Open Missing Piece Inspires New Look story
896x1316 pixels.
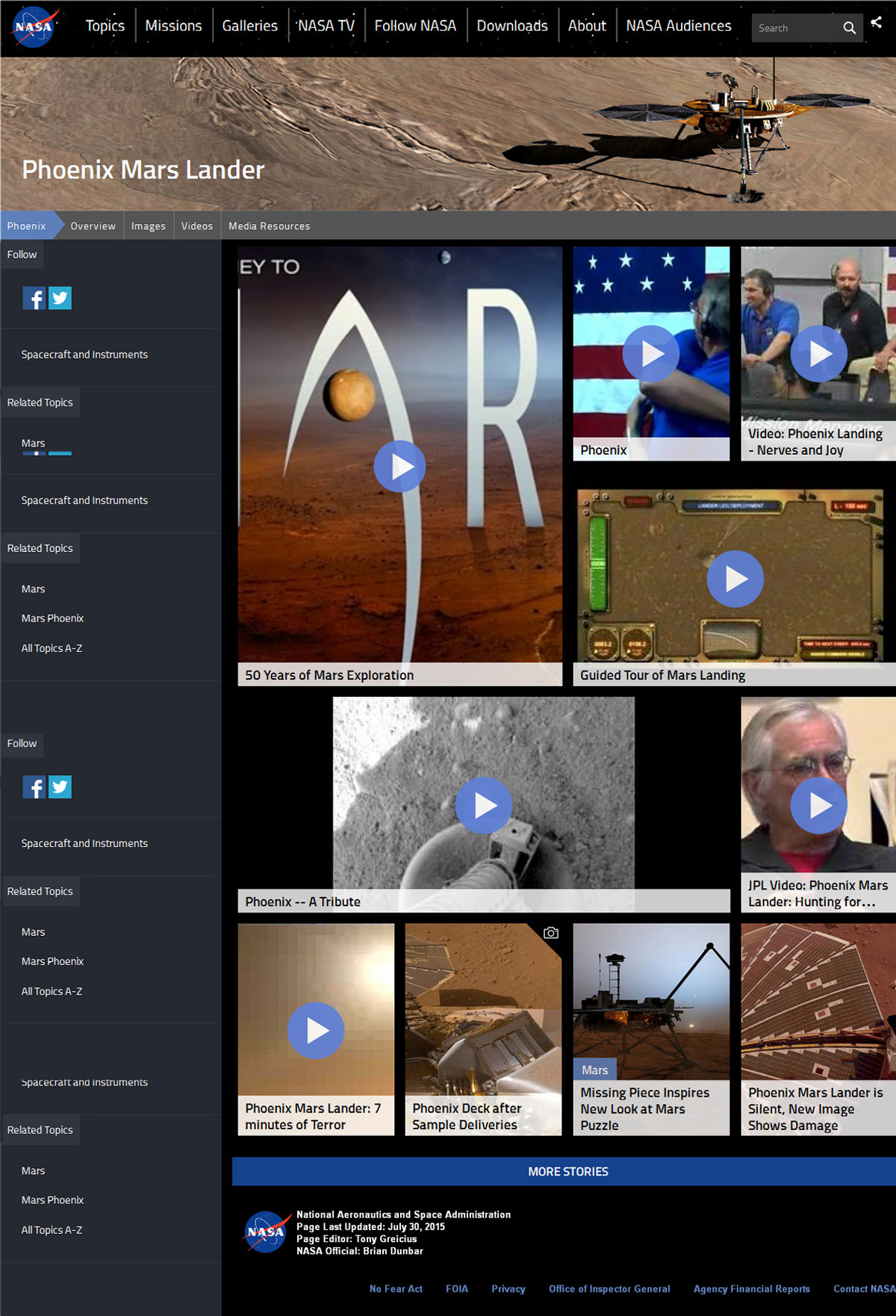(651, 1029)
